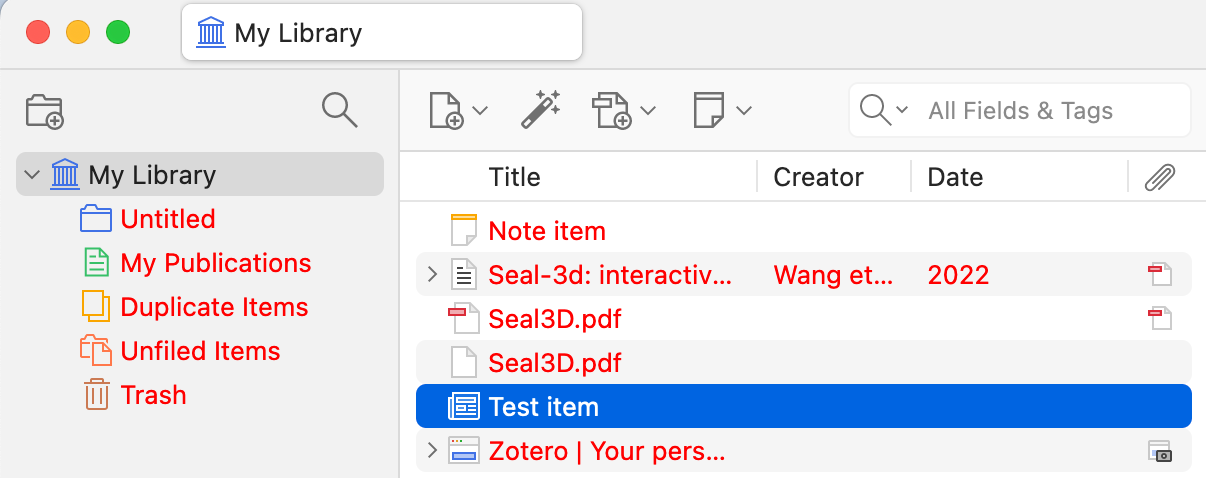Open the search mode dropdown arrow

902,110
